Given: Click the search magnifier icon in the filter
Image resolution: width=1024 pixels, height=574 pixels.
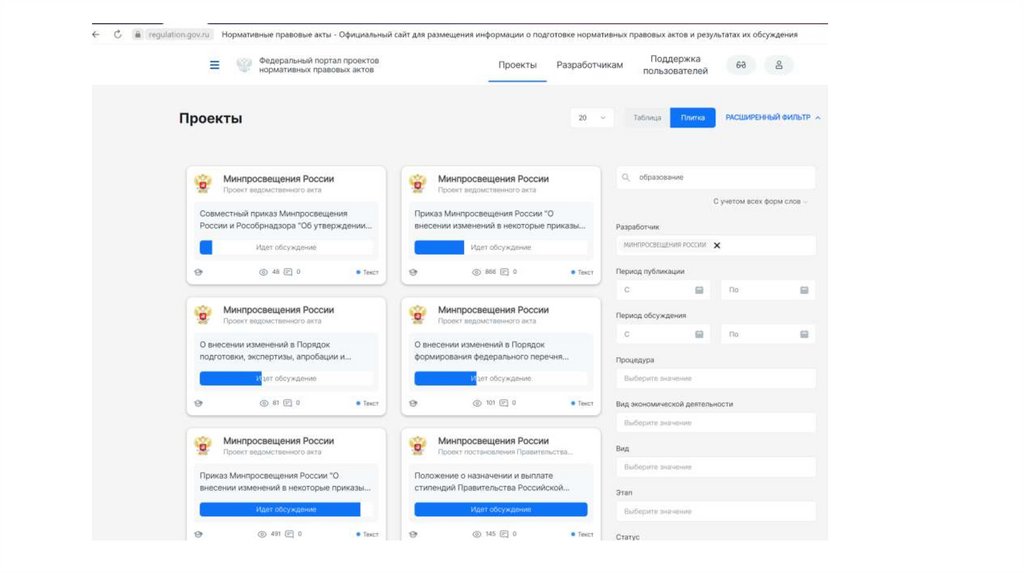Looking at the screenshot, I should (x=627, y=178).
